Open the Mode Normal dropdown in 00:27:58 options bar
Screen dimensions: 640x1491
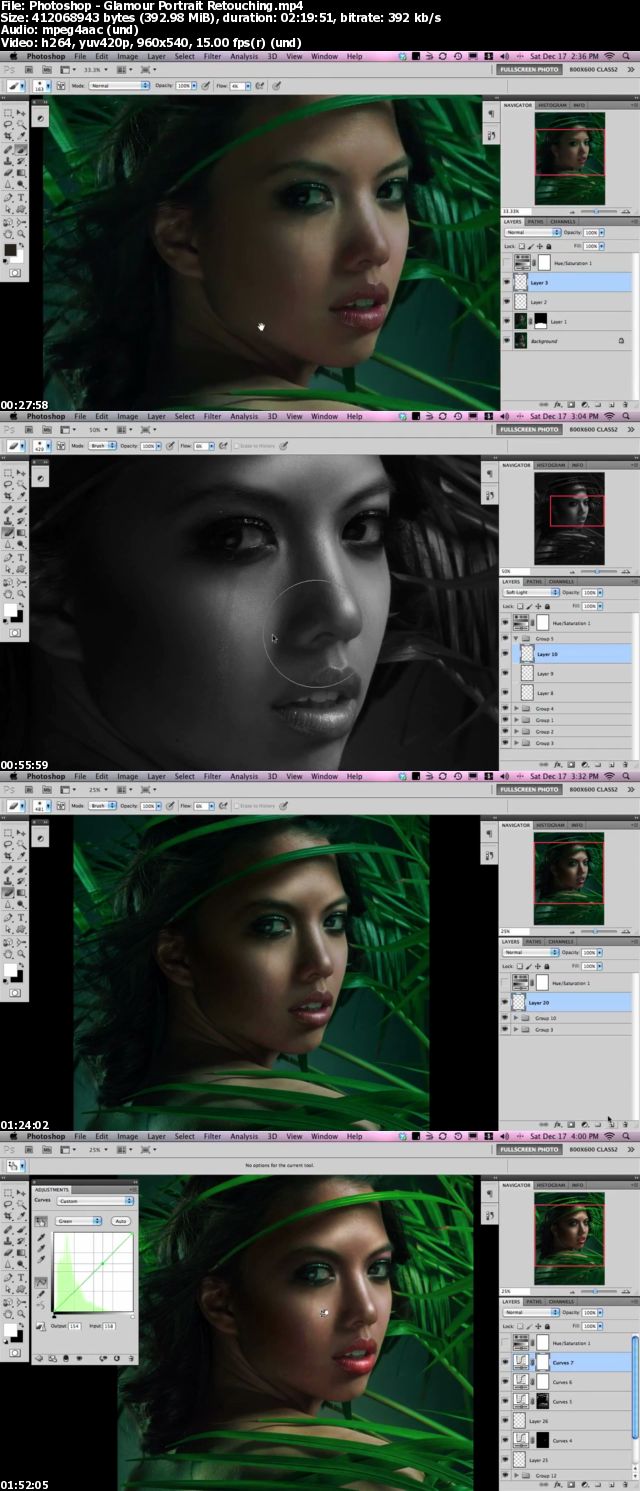click(118, 86)
